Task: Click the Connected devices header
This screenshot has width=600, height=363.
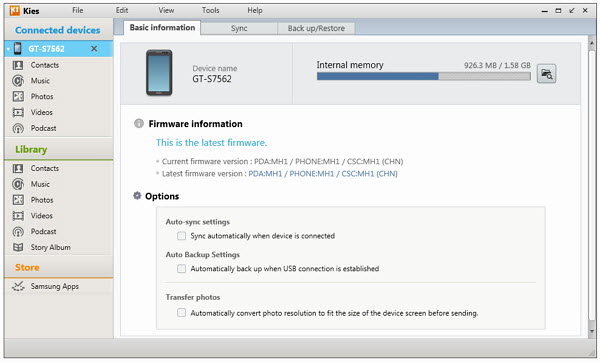Action: click(x=58, y=30)
